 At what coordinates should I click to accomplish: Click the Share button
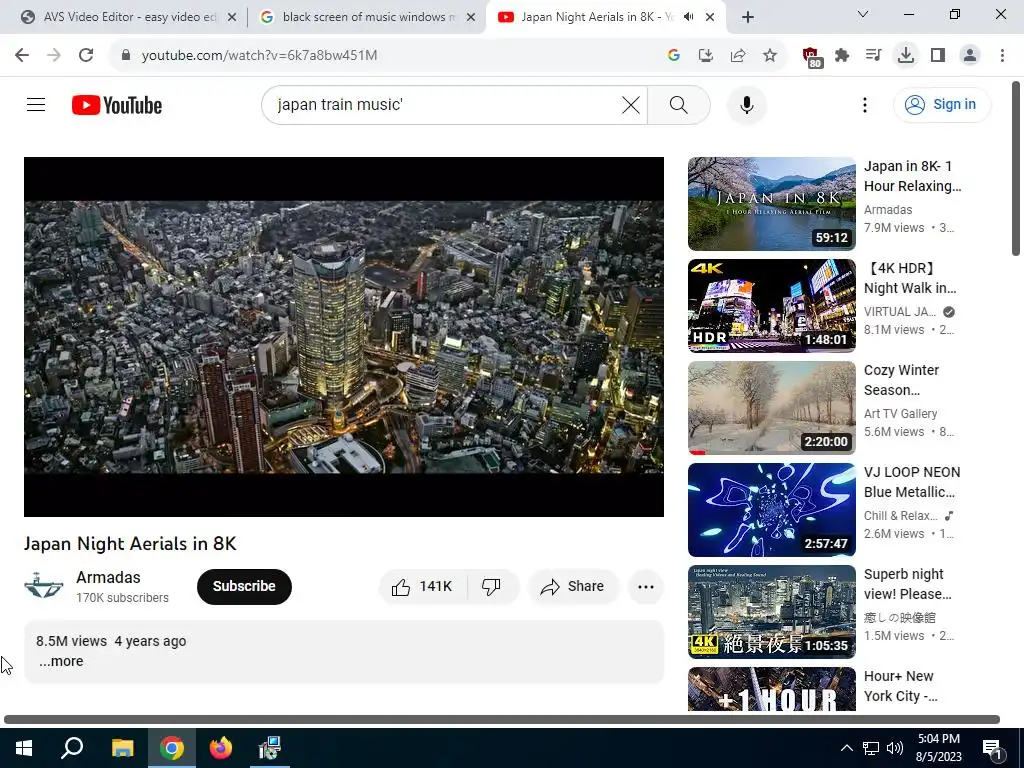573,586
